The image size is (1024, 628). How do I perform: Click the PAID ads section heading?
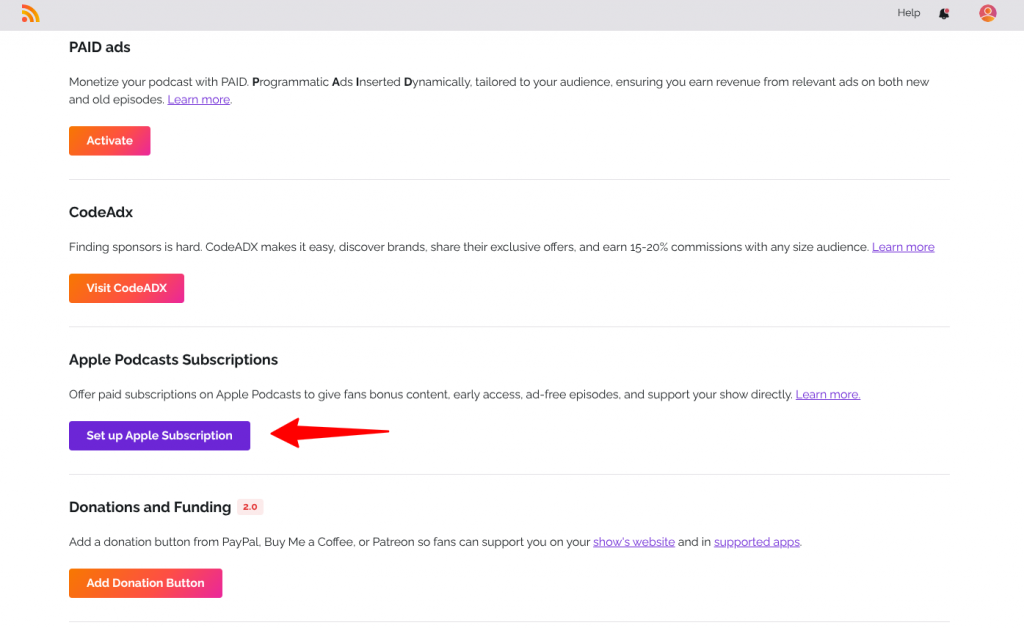click(x=100, y=47)
